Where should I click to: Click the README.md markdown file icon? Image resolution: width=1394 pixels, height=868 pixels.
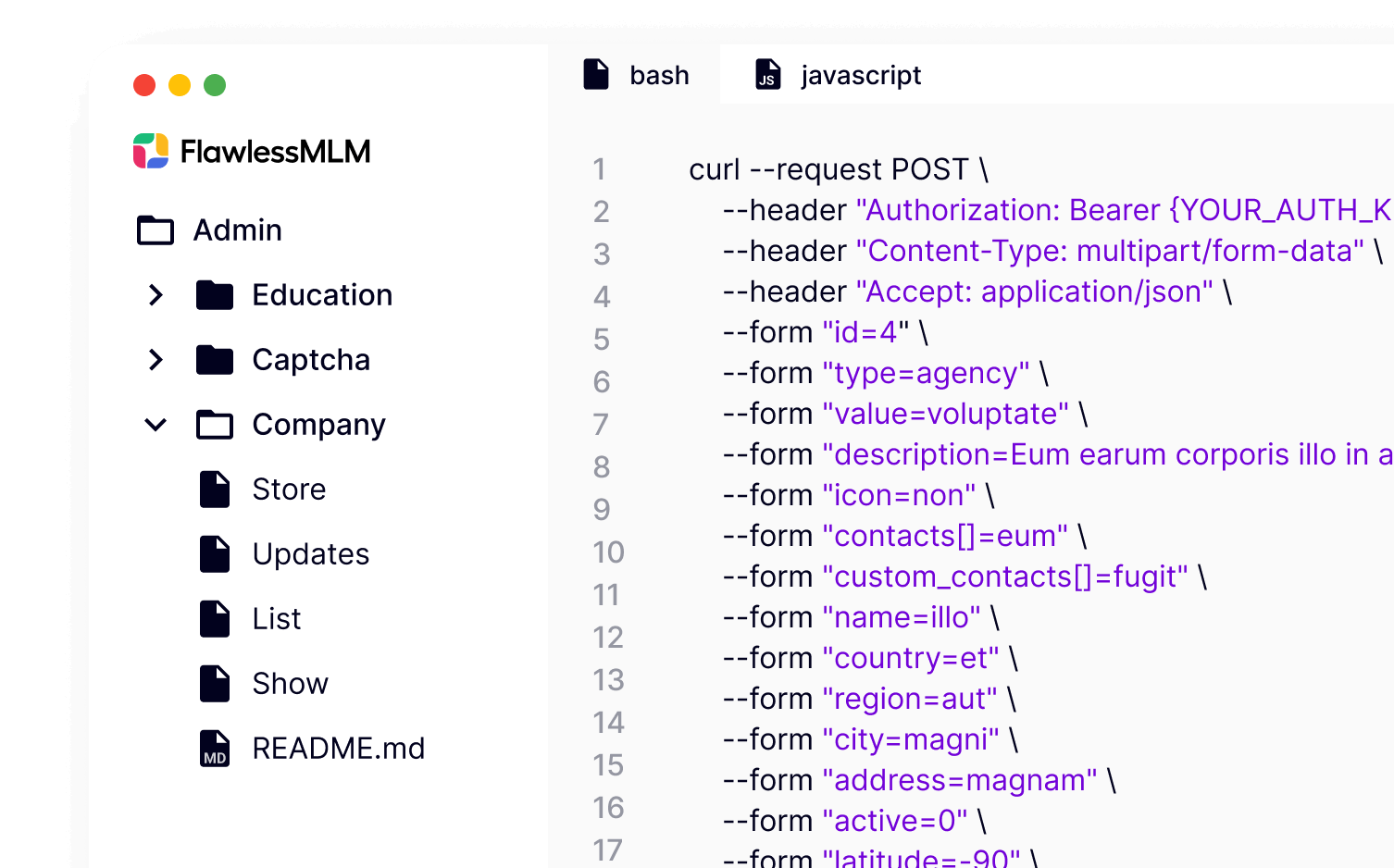coord(215,749)
